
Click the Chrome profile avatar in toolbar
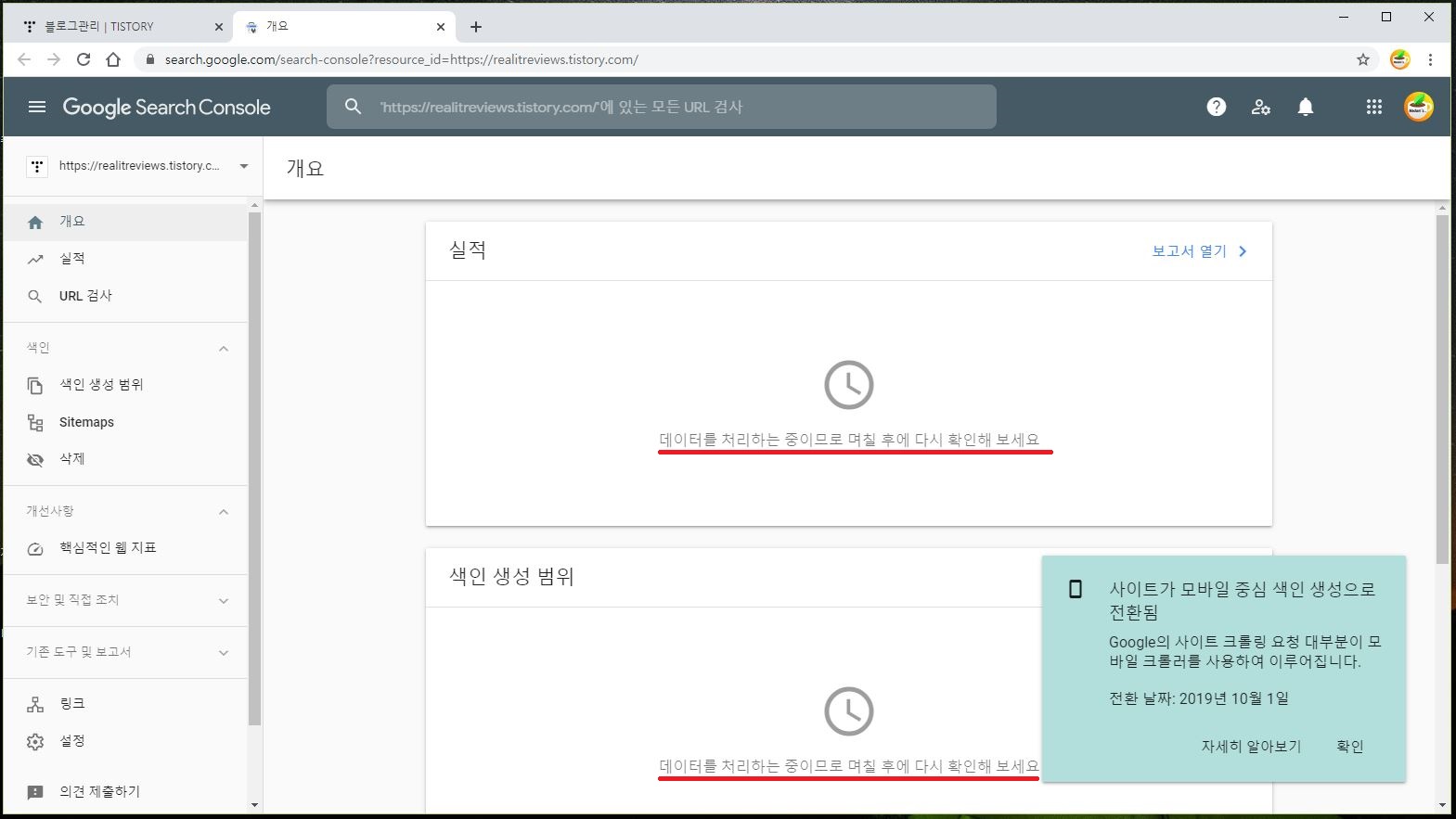pos(1400,59)
